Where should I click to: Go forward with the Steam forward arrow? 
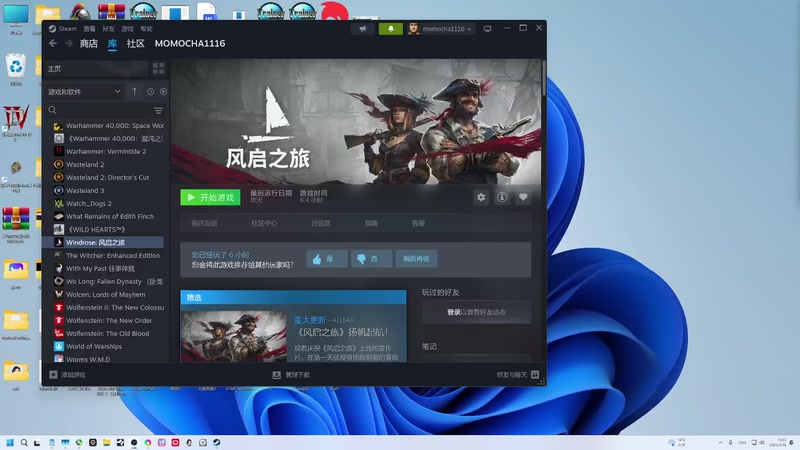[x=68, y=43]
